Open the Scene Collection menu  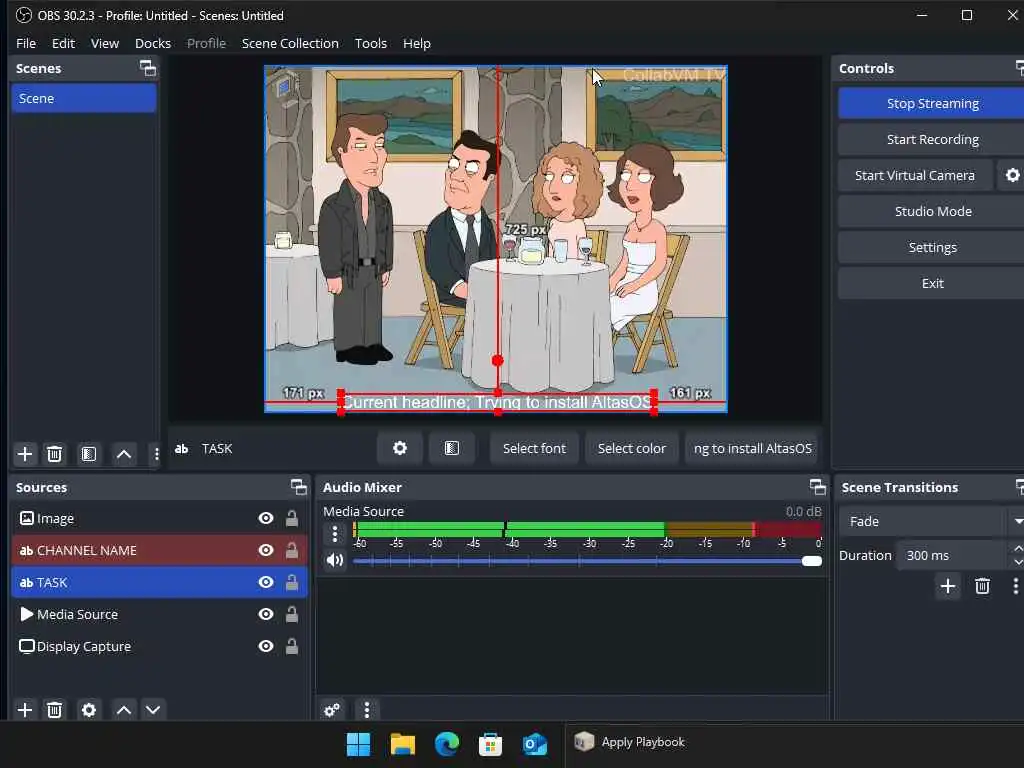pyautogui.click(x=290, y=43)
